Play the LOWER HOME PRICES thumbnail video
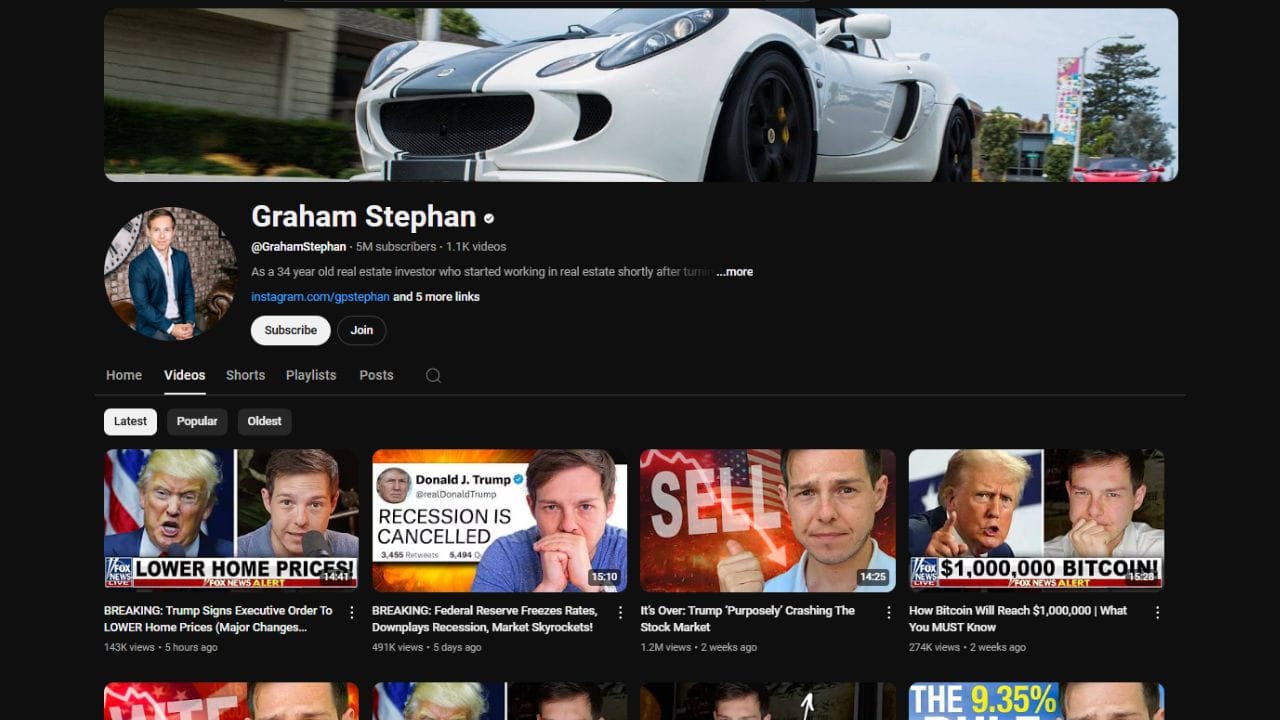Screen dimensions: 1280x720 pos(231,520)
